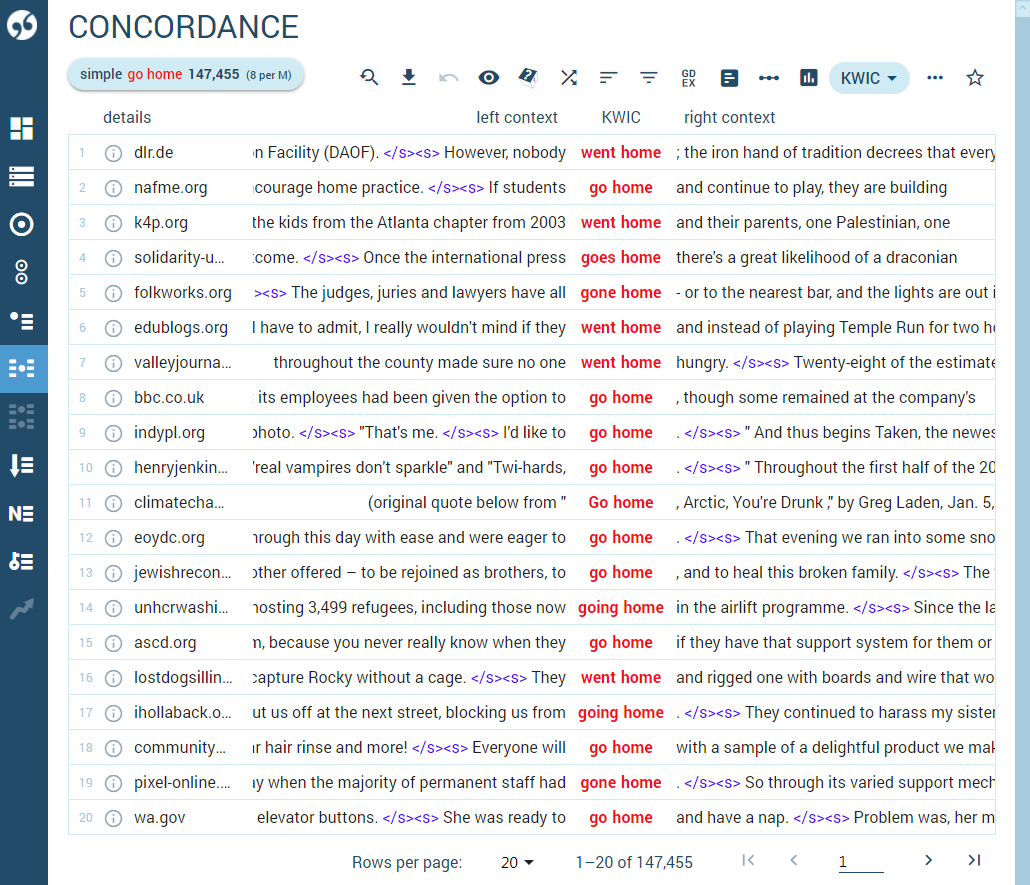This screenshot has width=1030, height=885.
Task: Toggle the favorite star for this concordance
Action: 975,77
